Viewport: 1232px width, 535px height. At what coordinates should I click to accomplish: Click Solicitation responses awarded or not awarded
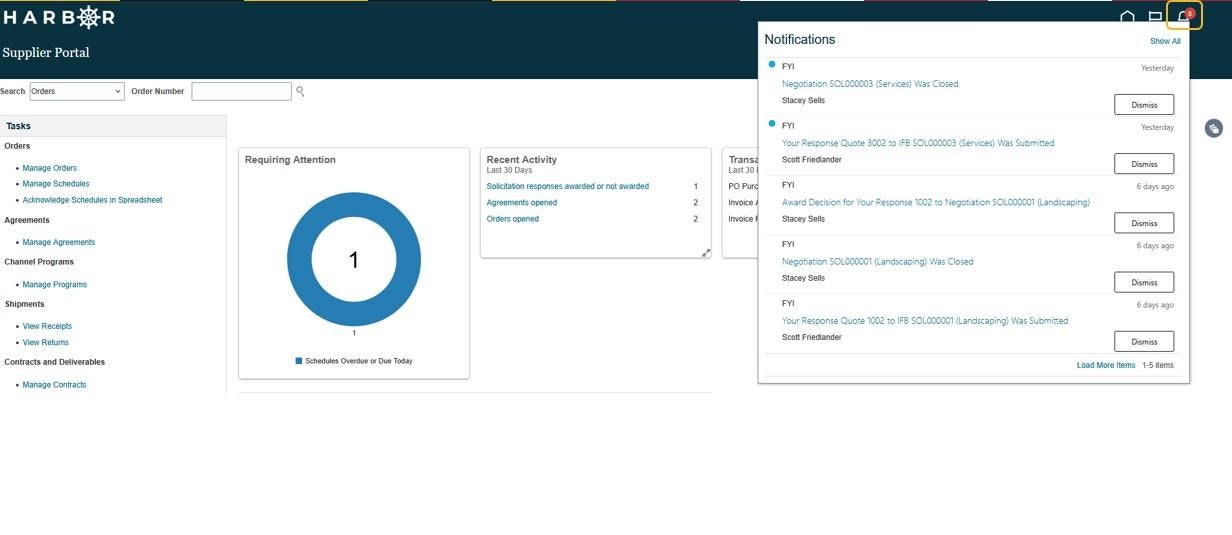coord(568,186)
